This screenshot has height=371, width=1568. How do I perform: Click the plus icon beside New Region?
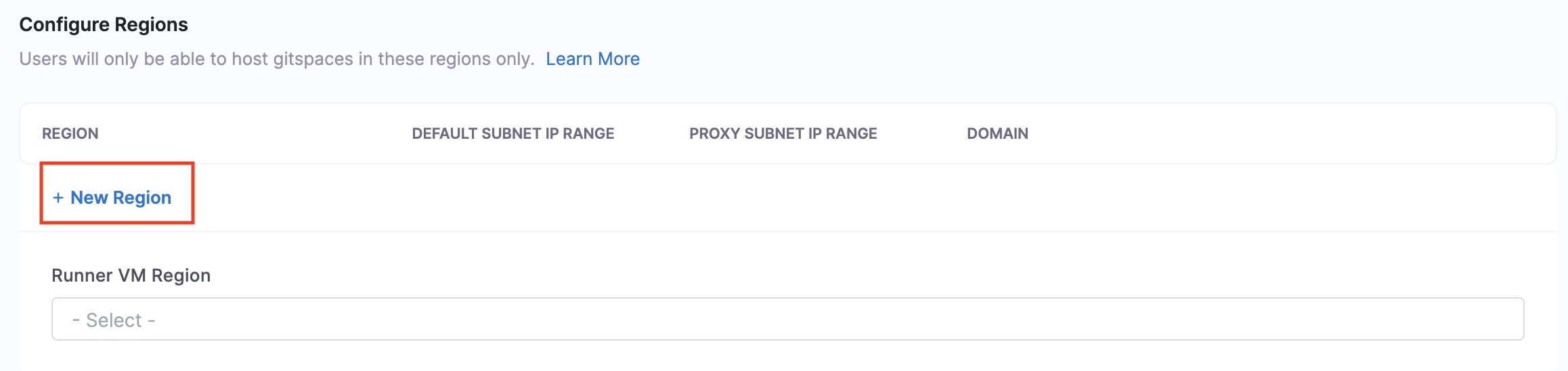click(58, 198)
